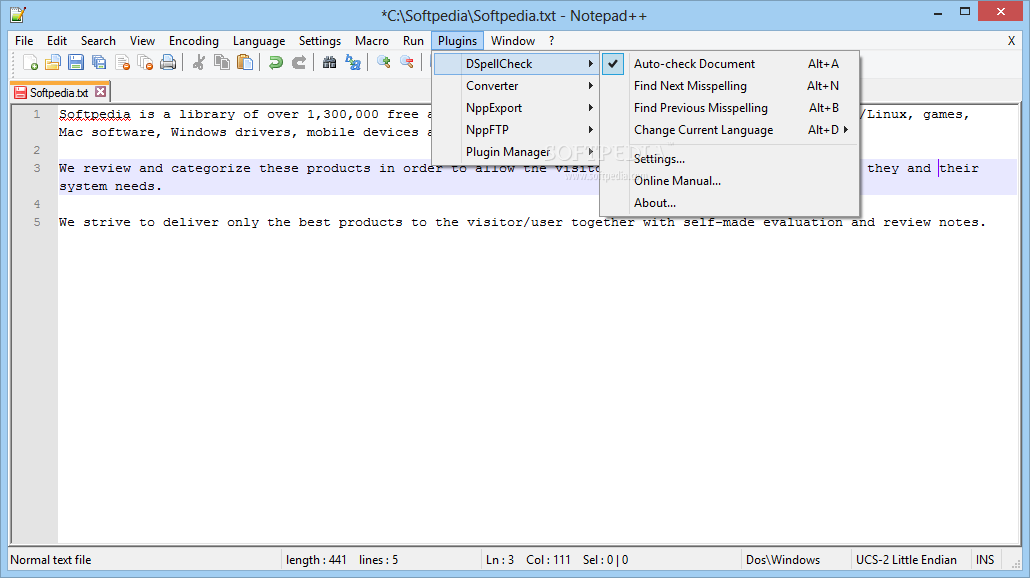Open the File menu
Screen dimensions: 1030x578
24,41
